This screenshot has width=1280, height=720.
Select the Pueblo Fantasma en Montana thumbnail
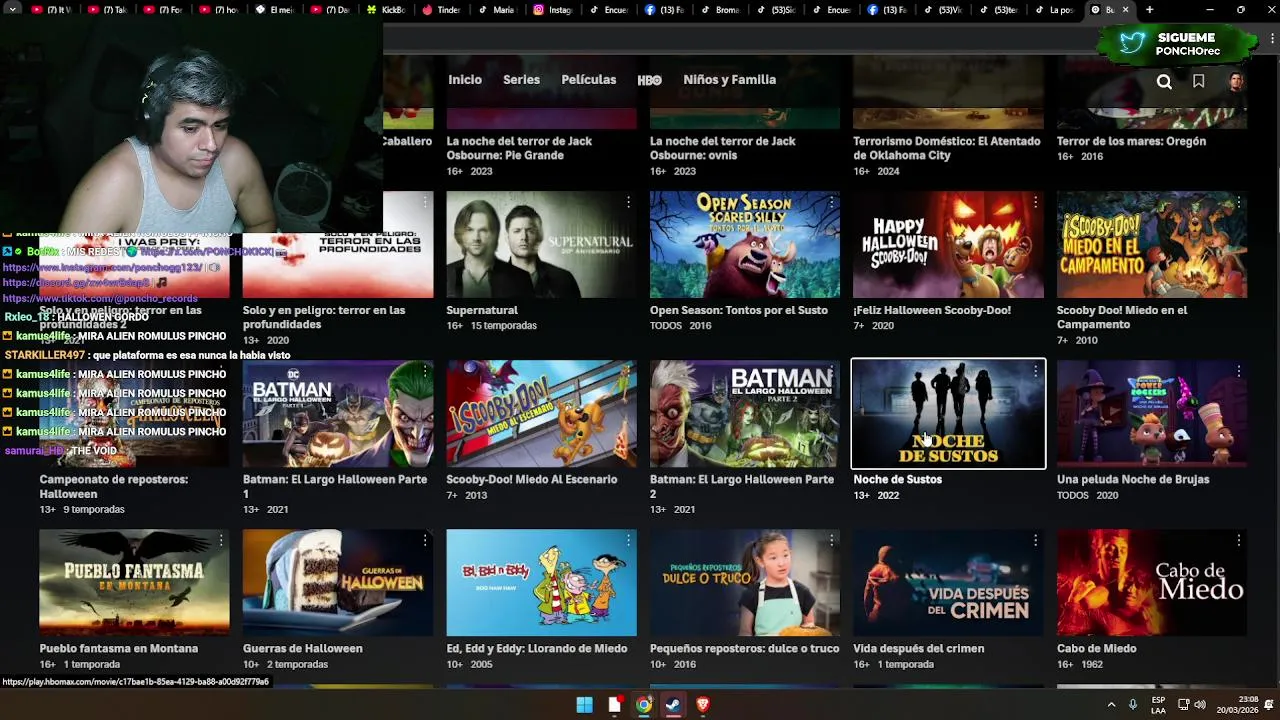tap(134, 583)
